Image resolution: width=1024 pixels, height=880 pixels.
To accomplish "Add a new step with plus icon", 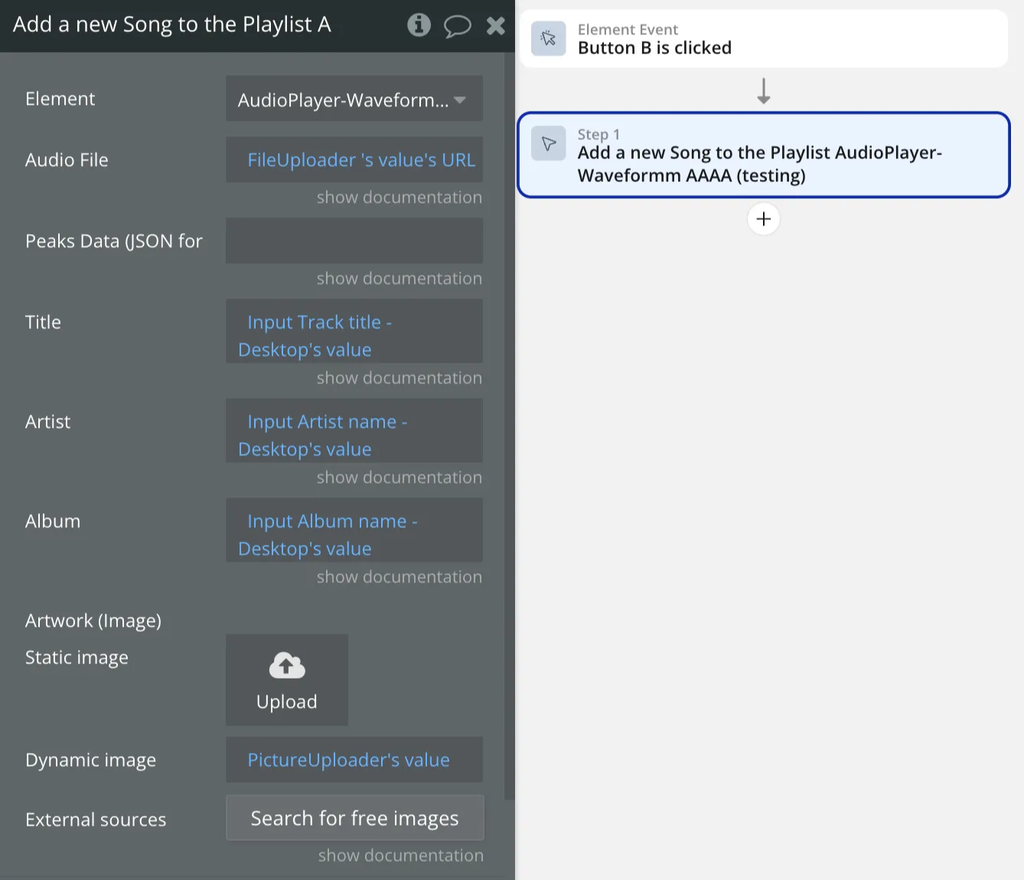I will (763, 219).
